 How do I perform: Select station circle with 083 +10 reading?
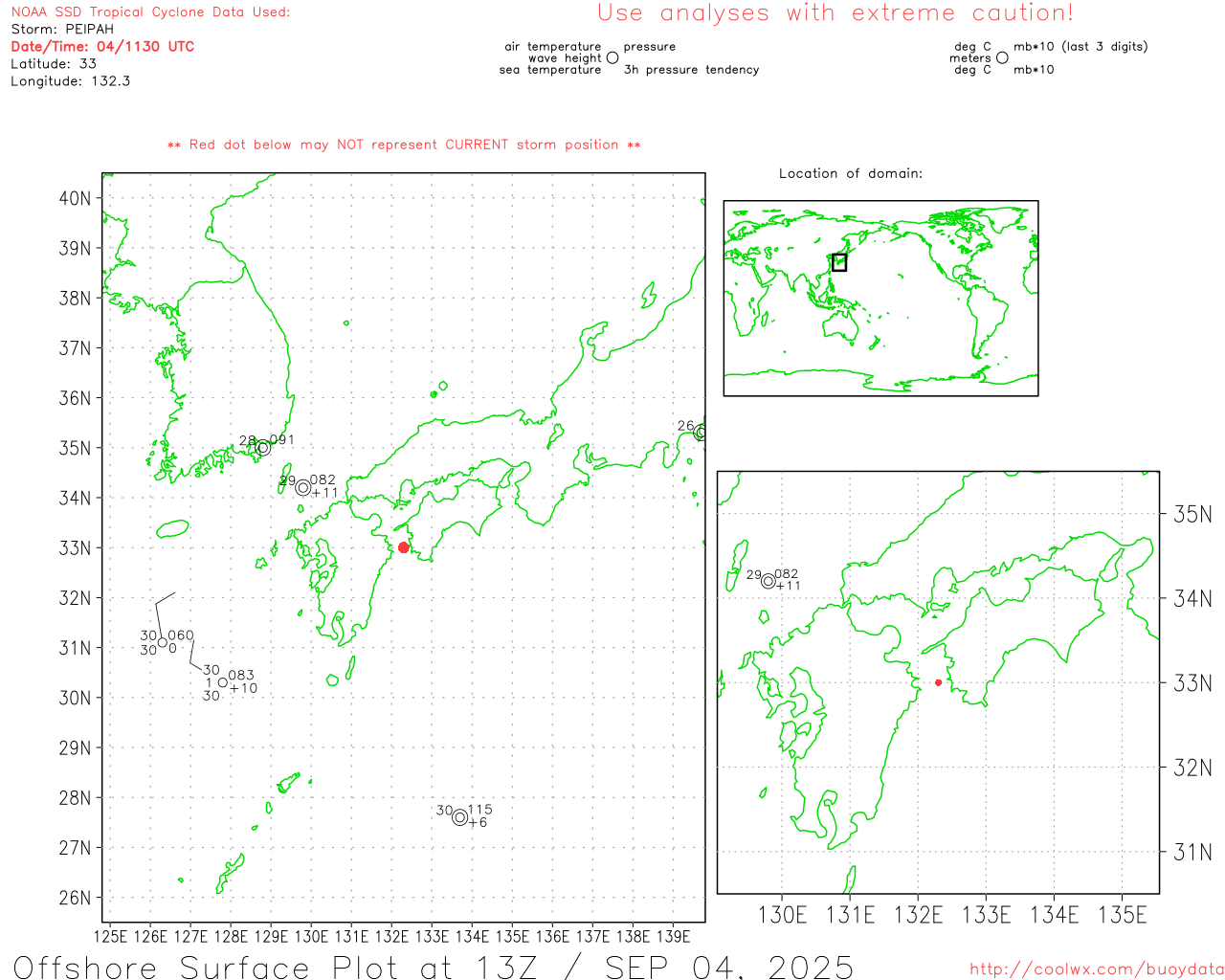[223, 682]
